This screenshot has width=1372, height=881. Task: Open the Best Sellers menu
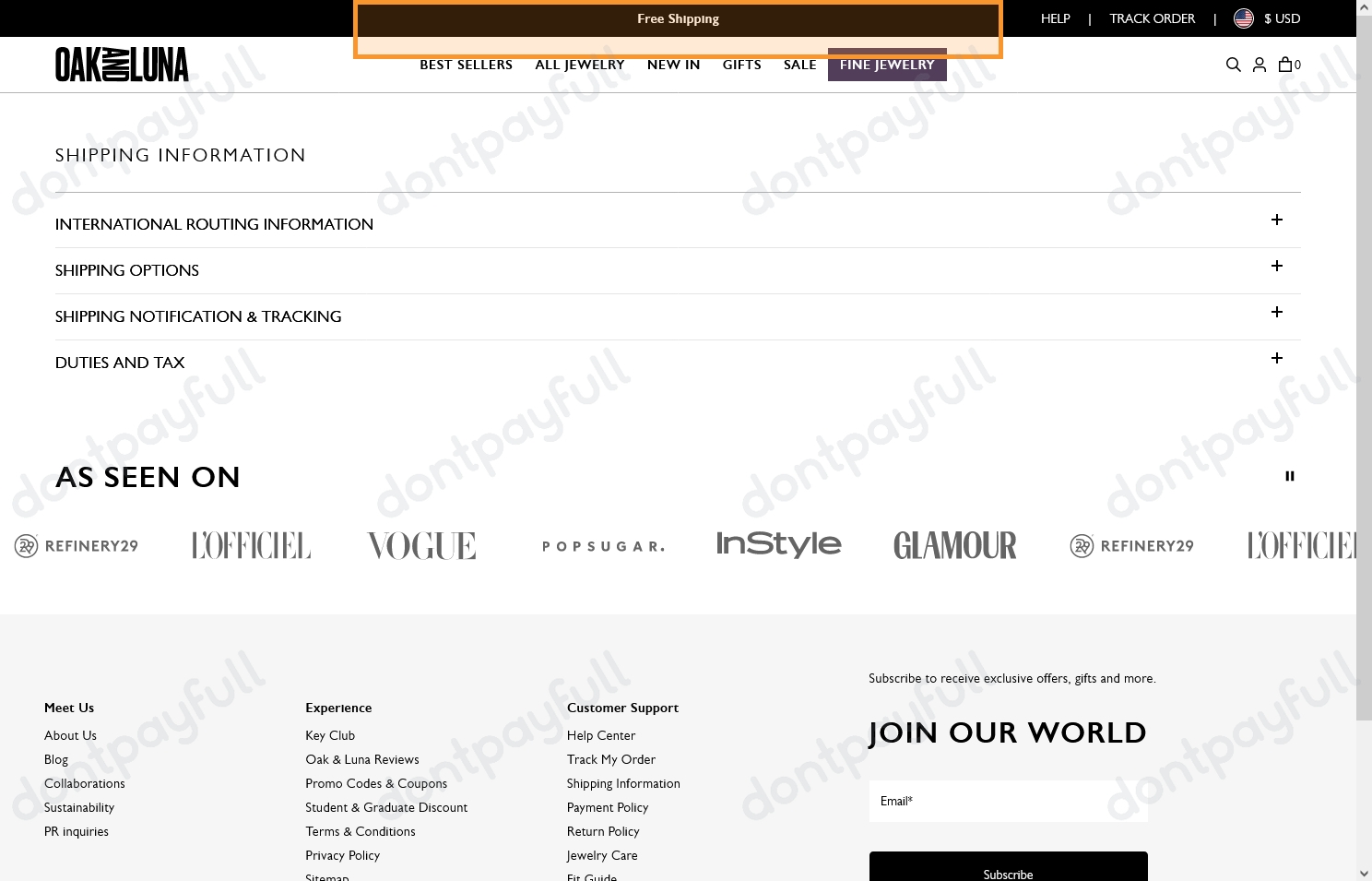tap(466, 65)
